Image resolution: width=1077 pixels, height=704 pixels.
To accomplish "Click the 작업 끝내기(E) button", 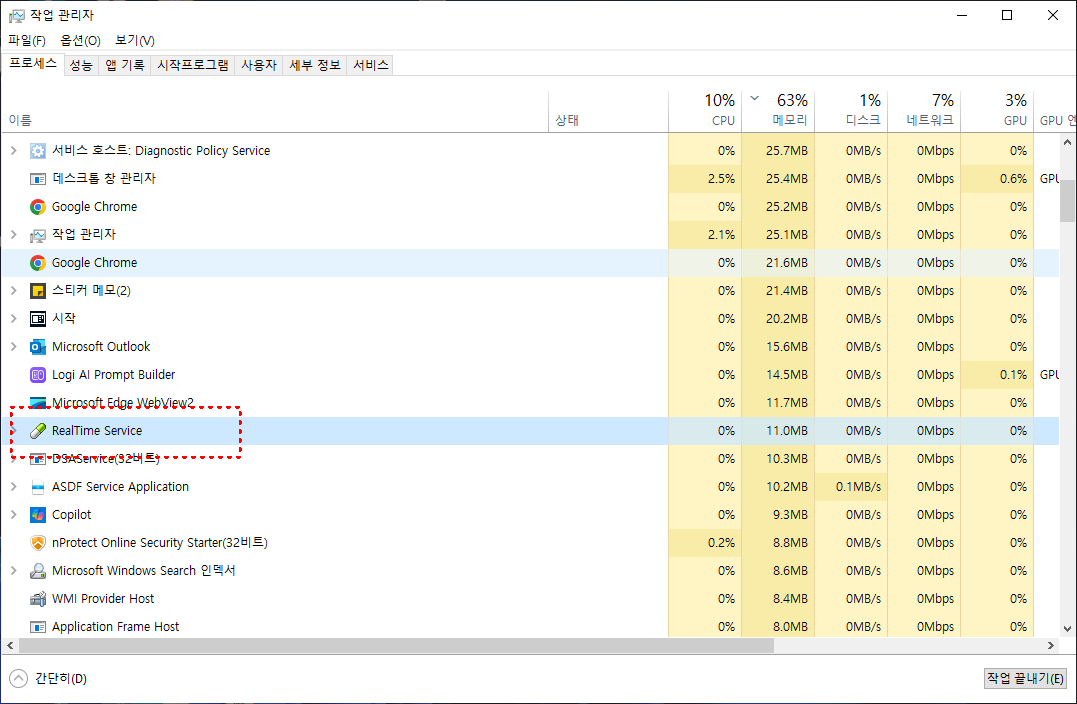I will tap(1025, 679).
